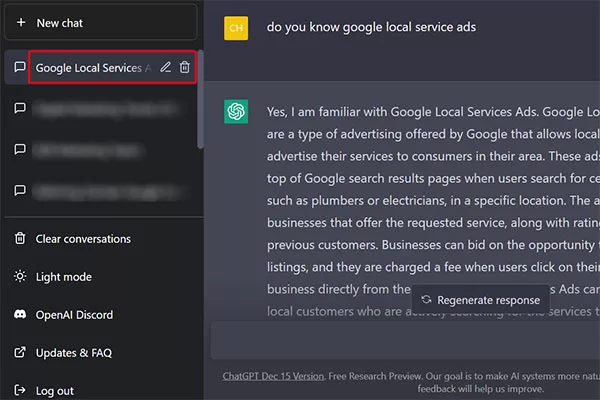Click Regenerate response
The height and width of the screenshot is (400, 600).
click(x=481, y=300)
